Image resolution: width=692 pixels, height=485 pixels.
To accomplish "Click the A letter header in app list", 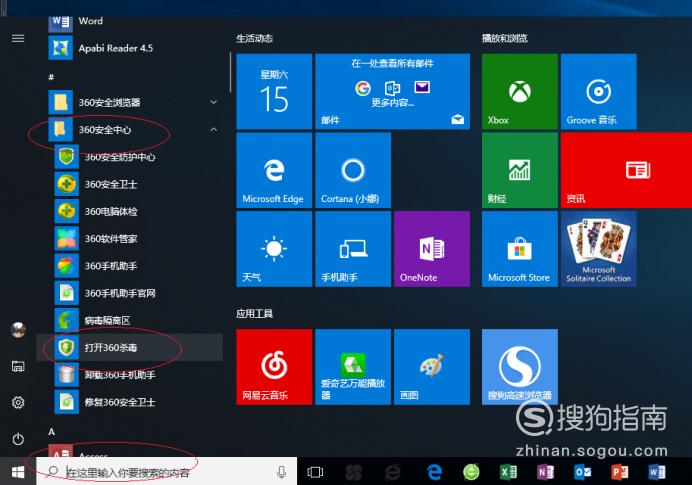I will (x=52, y=432).
